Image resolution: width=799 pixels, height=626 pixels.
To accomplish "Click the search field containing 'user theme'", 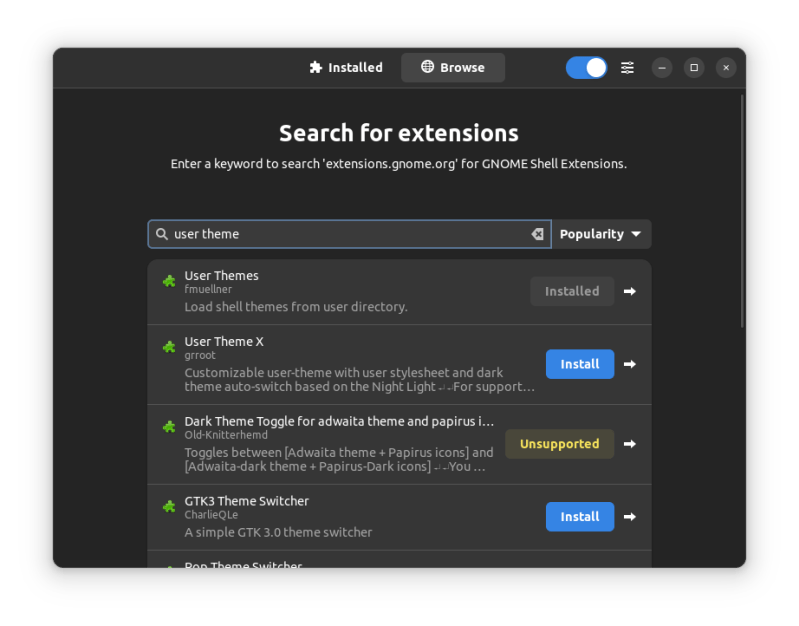I will click(x=350, y=234).
